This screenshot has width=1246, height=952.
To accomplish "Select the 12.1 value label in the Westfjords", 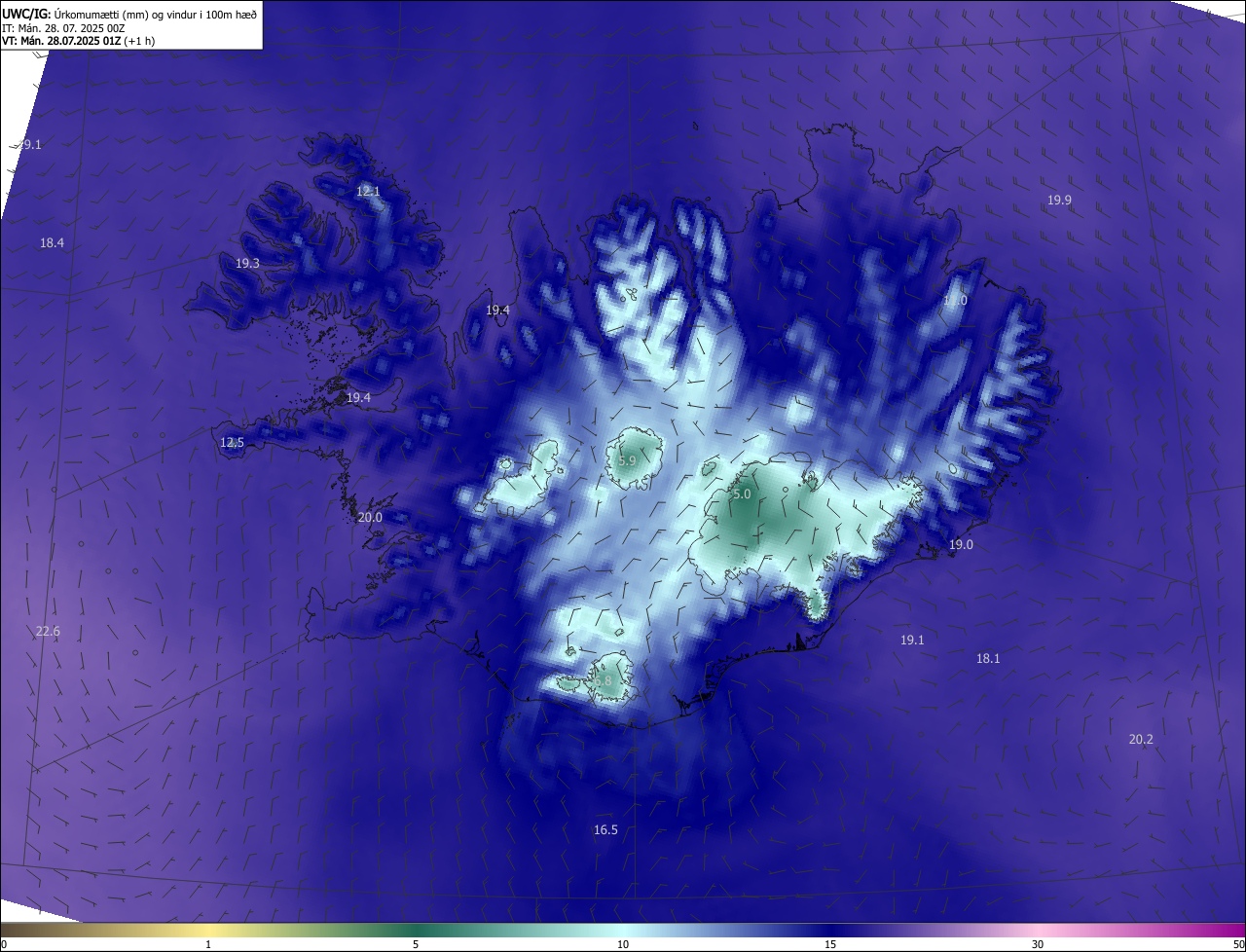I will pos(368,192).
